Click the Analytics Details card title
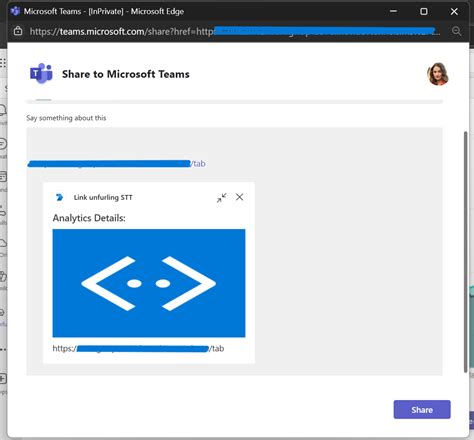Screen dimensions: 474x440 click(x=89, y=218)
